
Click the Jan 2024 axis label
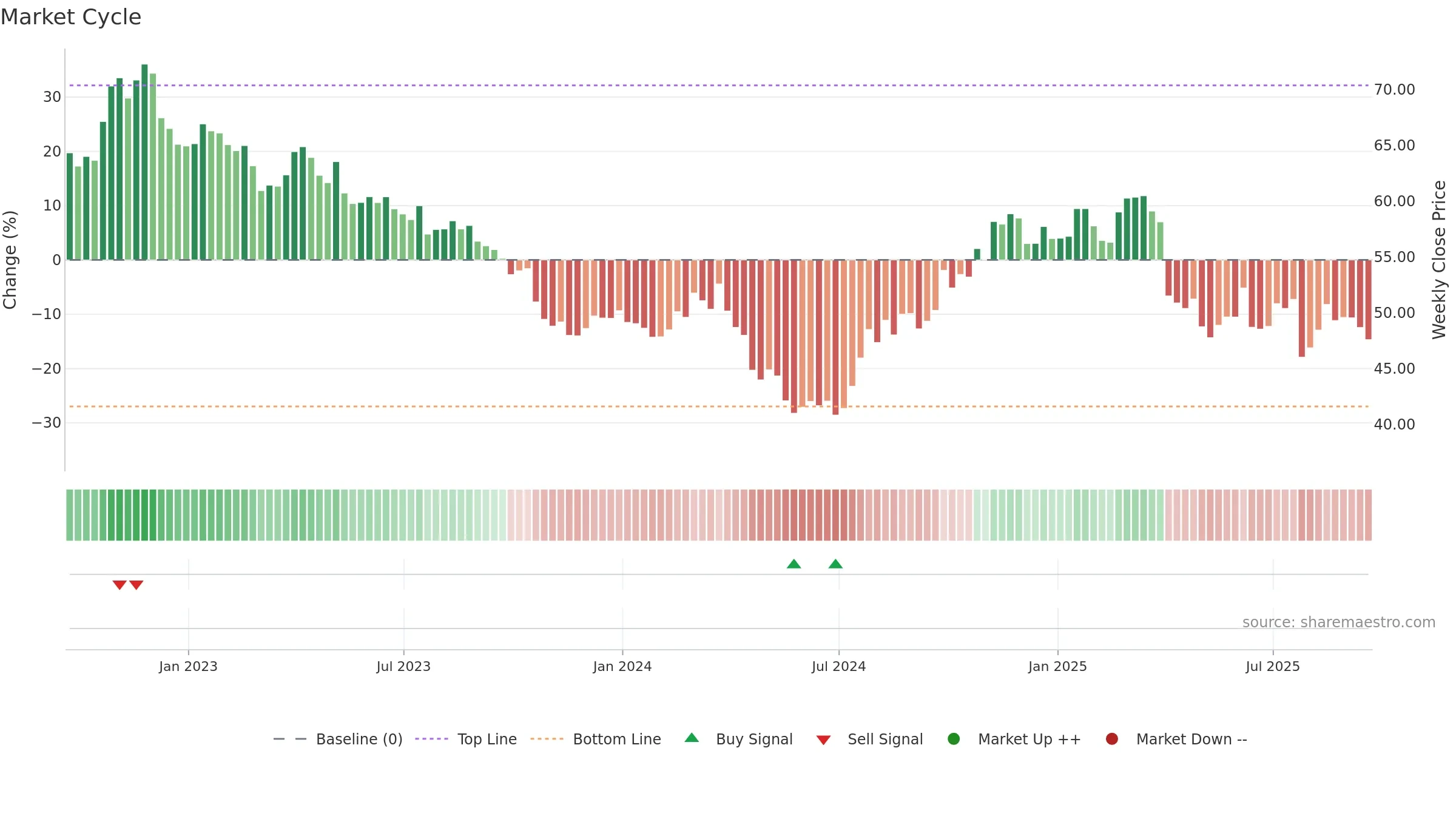[622, 666]
